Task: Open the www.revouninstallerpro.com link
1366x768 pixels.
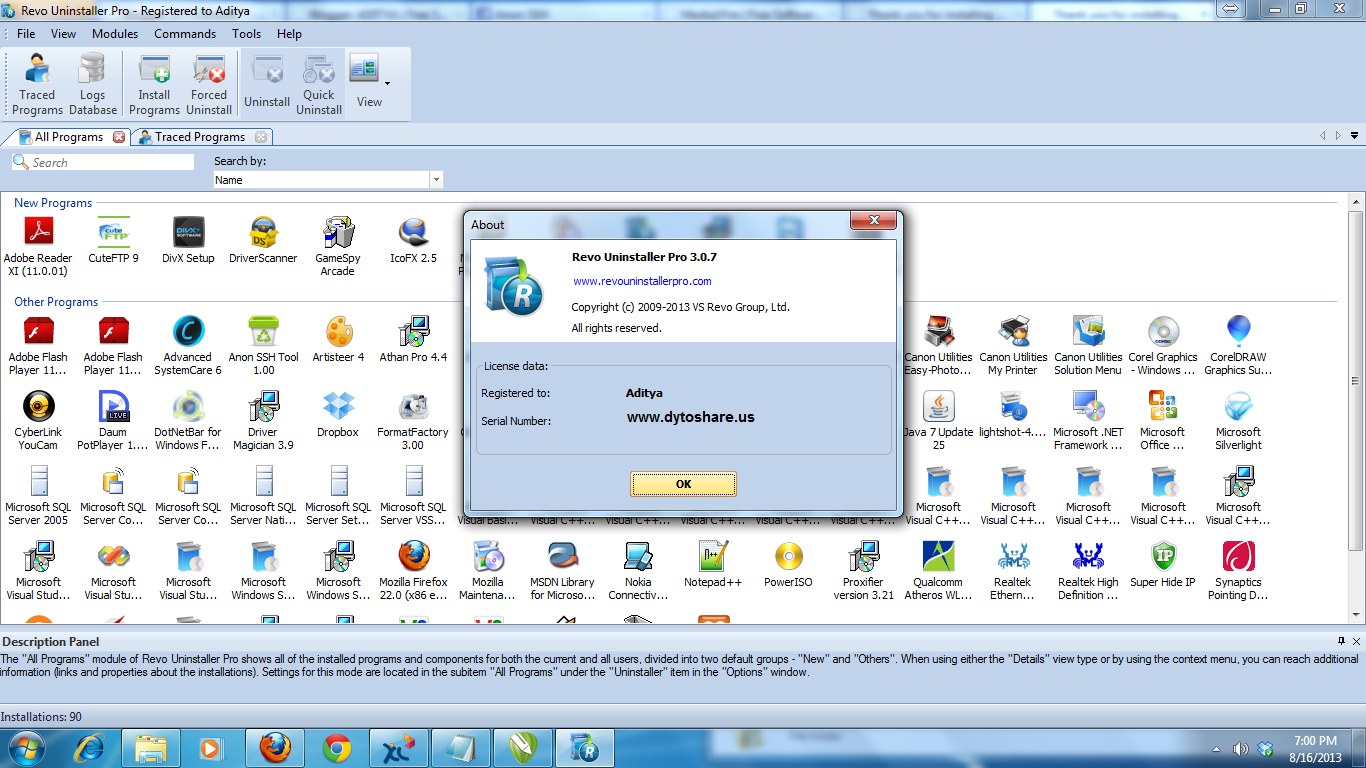Action: coord(642,282)
